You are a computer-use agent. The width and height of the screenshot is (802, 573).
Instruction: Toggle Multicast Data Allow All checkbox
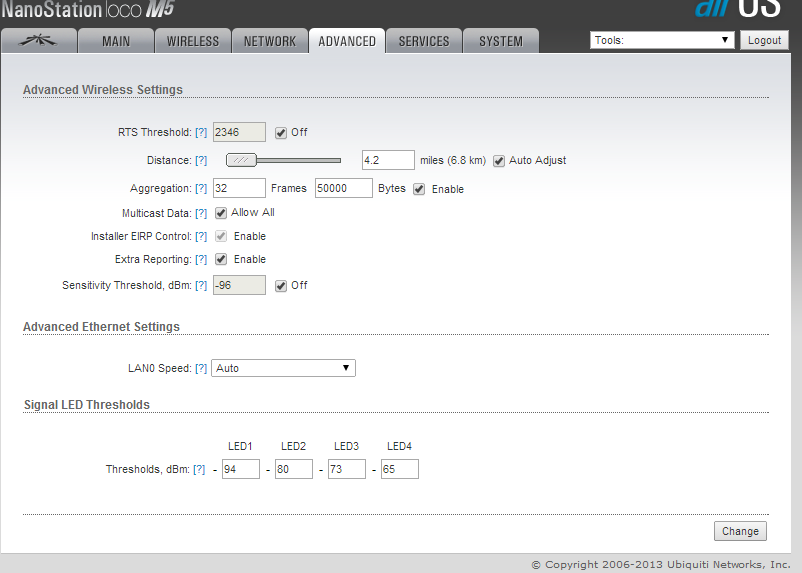click(x=220, y=213)
